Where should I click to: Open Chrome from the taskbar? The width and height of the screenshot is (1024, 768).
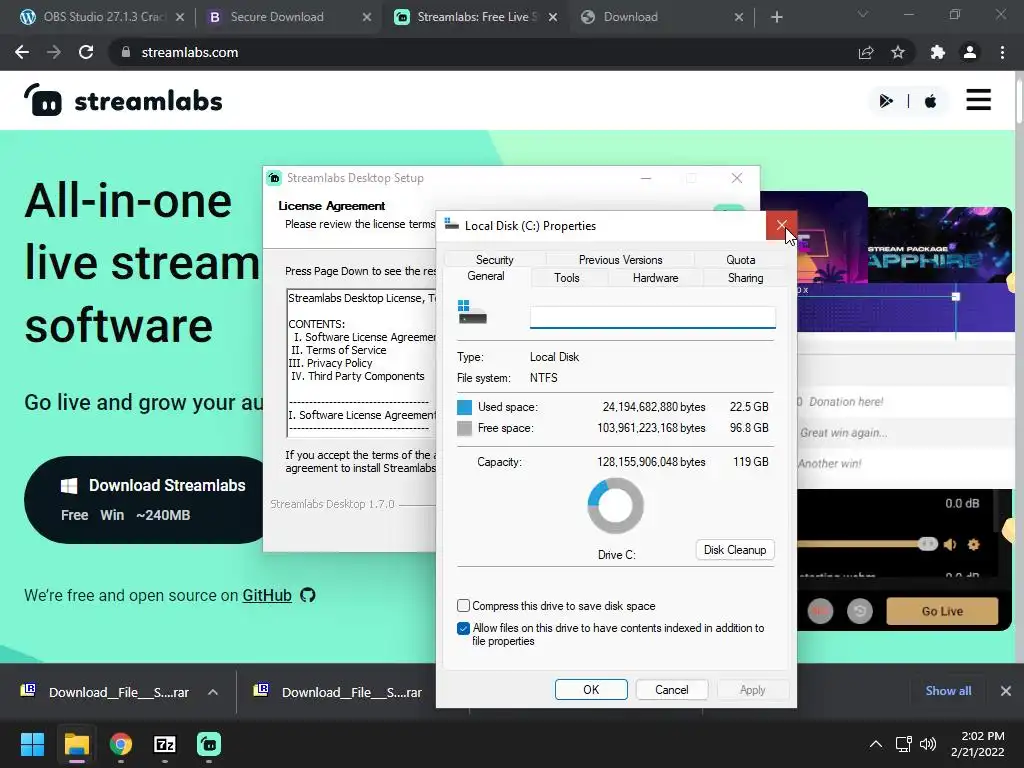pos(121,744)
